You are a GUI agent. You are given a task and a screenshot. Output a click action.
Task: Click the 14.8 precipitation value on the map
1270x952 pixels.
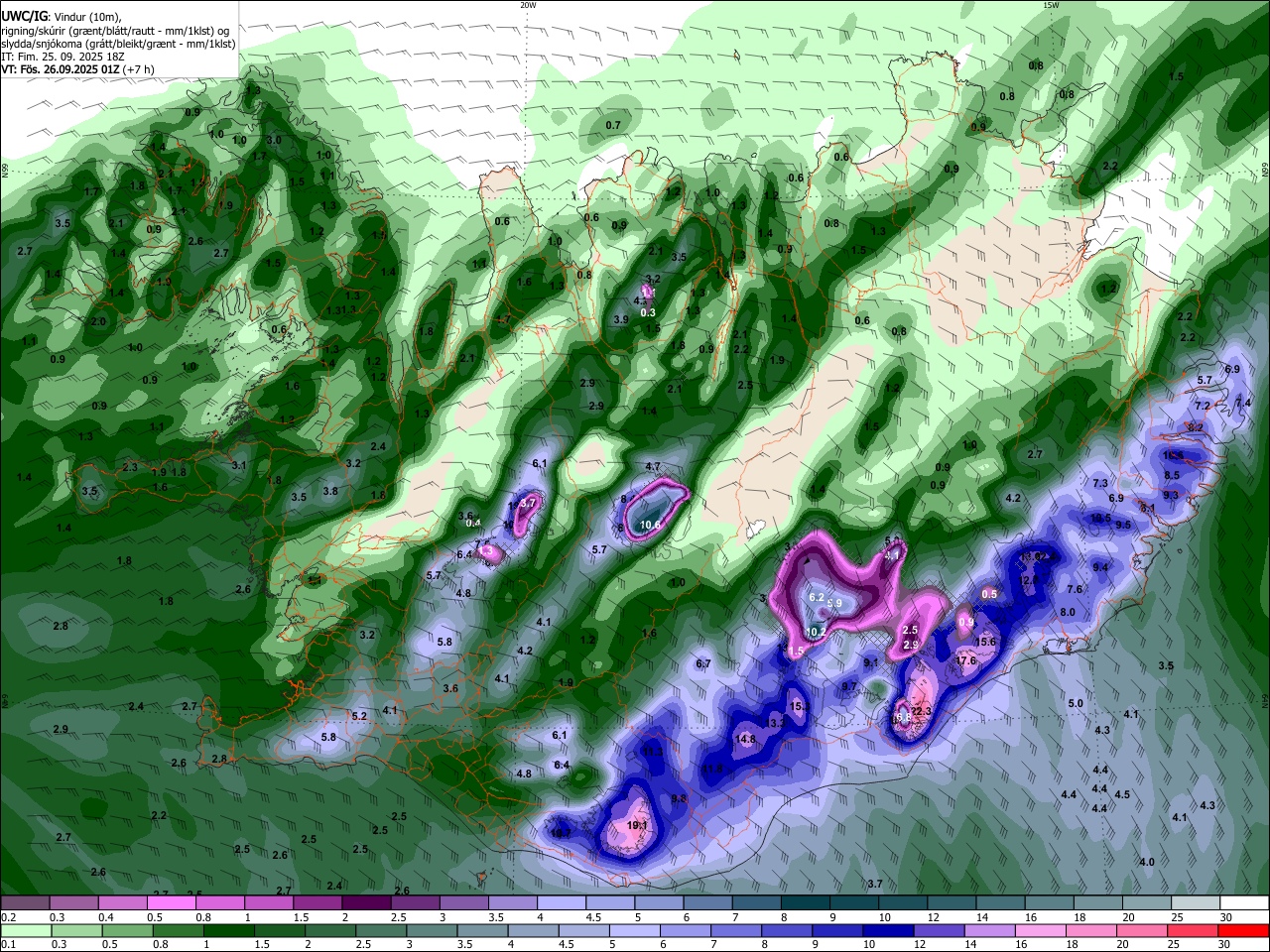tap(745, 739)
